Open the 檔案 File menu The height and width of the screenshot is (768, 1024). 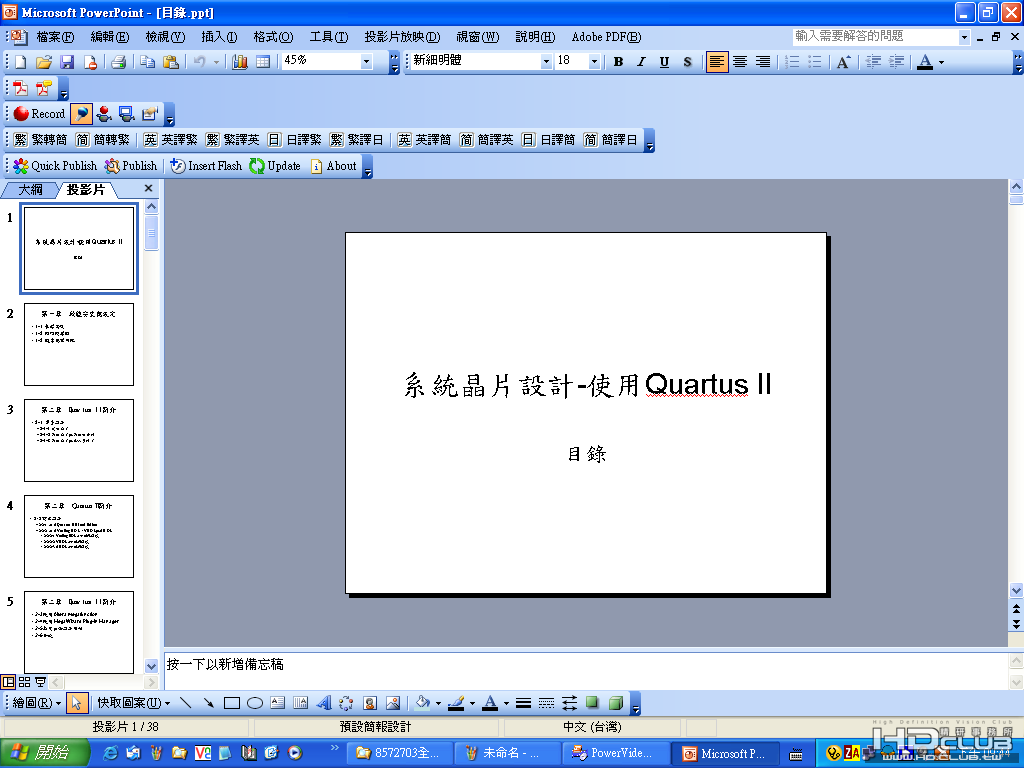(x=55, y=37)
